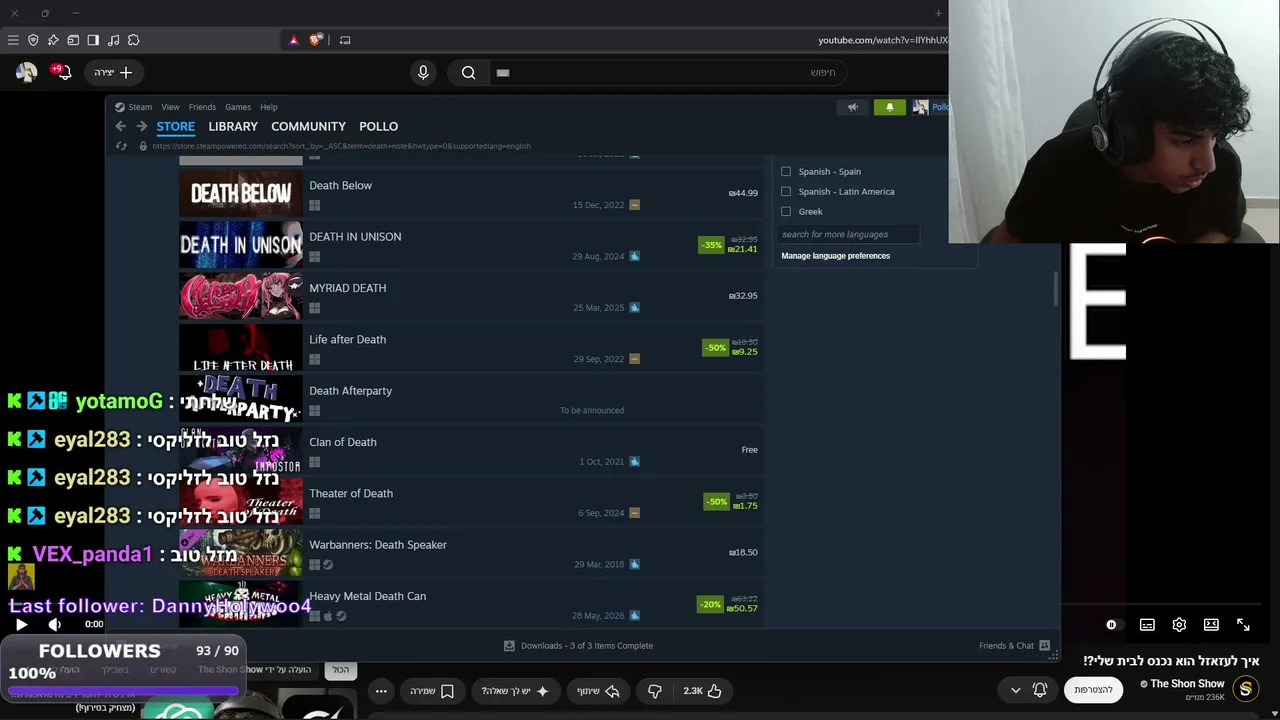Open the Help menu in Steam
This screenshot has width=1280, height=720.
269,107
